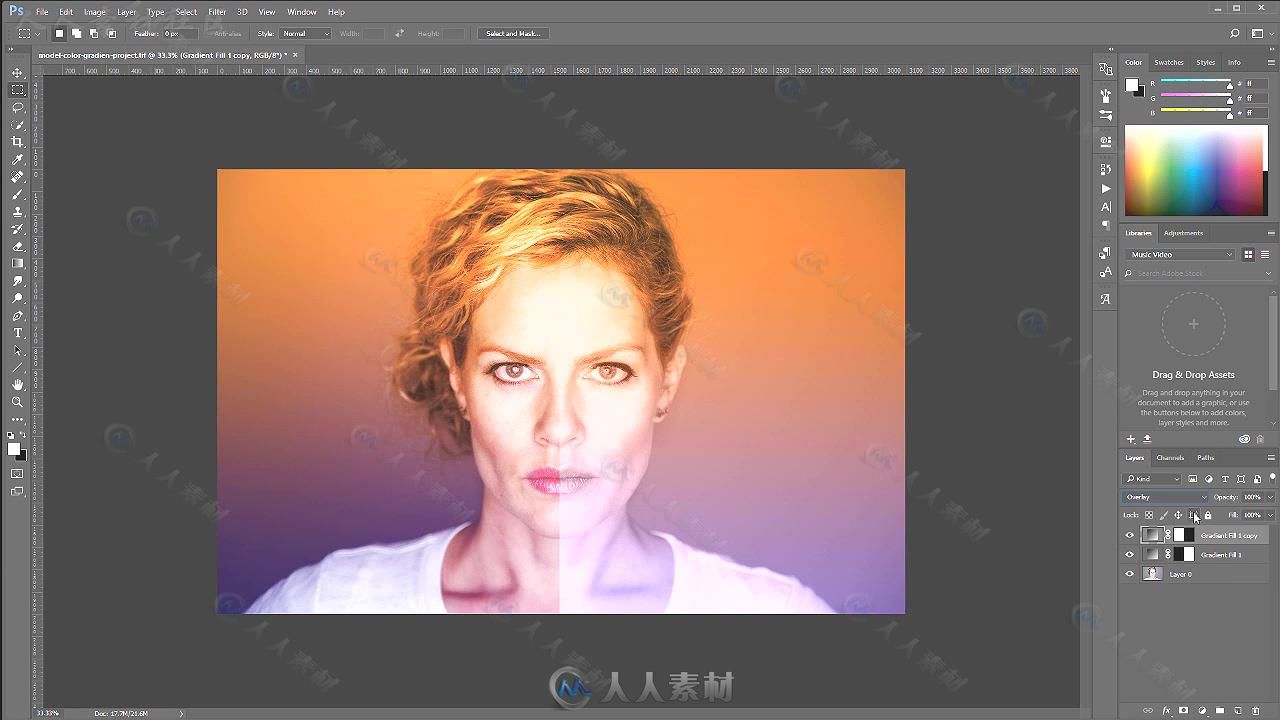Viewport: 1280px width, 720px height.
Task: Select the Move tool
Action: pos(18,73)
